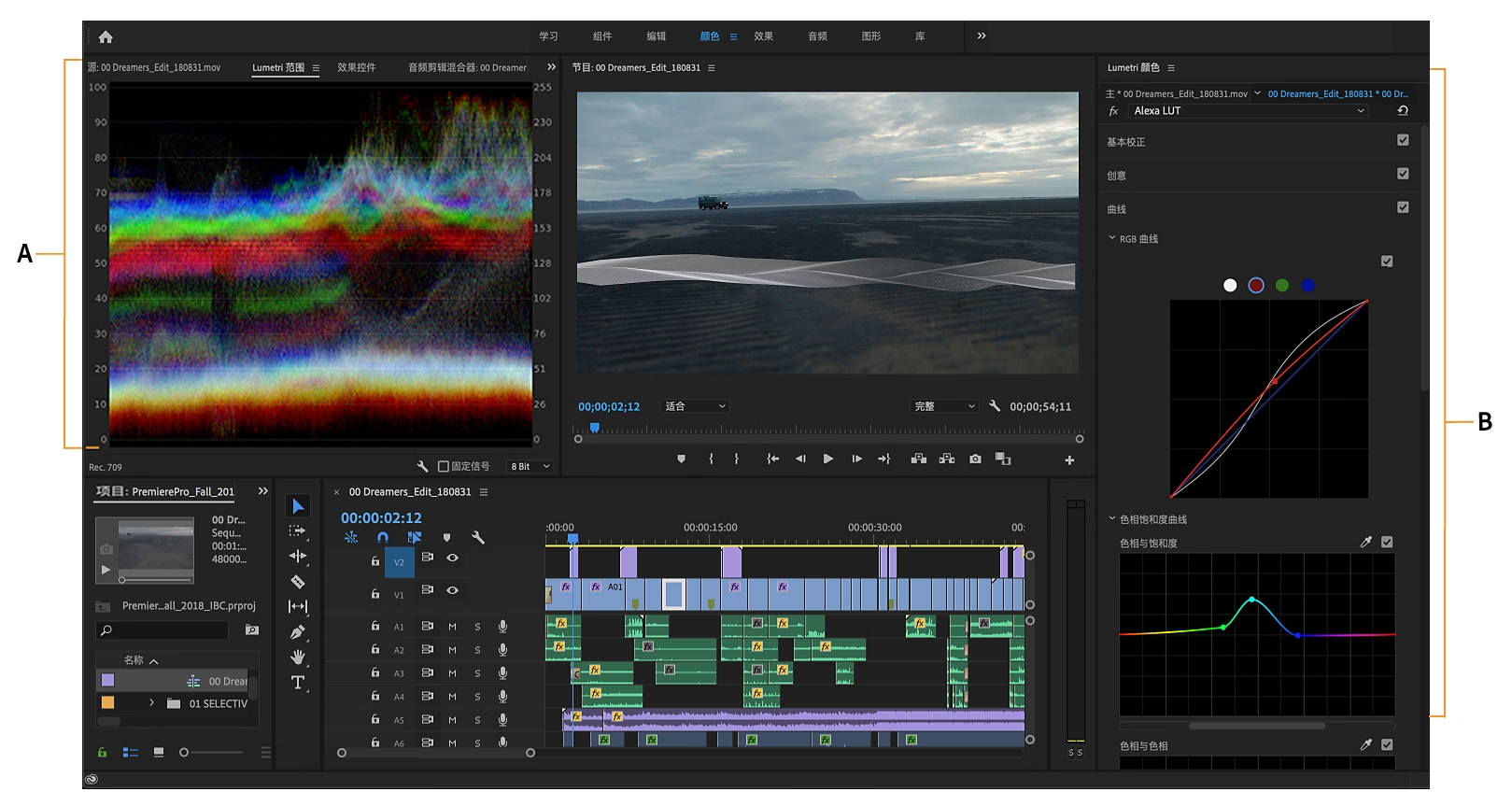Open the Effect Controls panel tab

coord(356,68)
